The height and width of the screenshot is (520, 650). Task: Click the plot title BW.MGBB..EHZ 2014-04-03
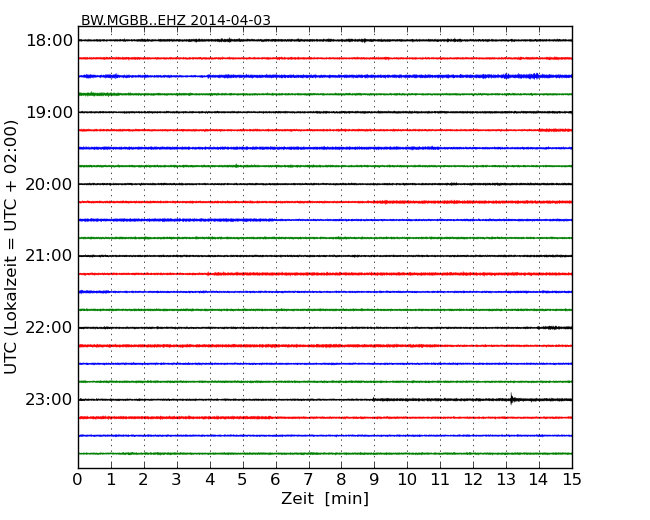pyautogui.click(x=176, y=20)
